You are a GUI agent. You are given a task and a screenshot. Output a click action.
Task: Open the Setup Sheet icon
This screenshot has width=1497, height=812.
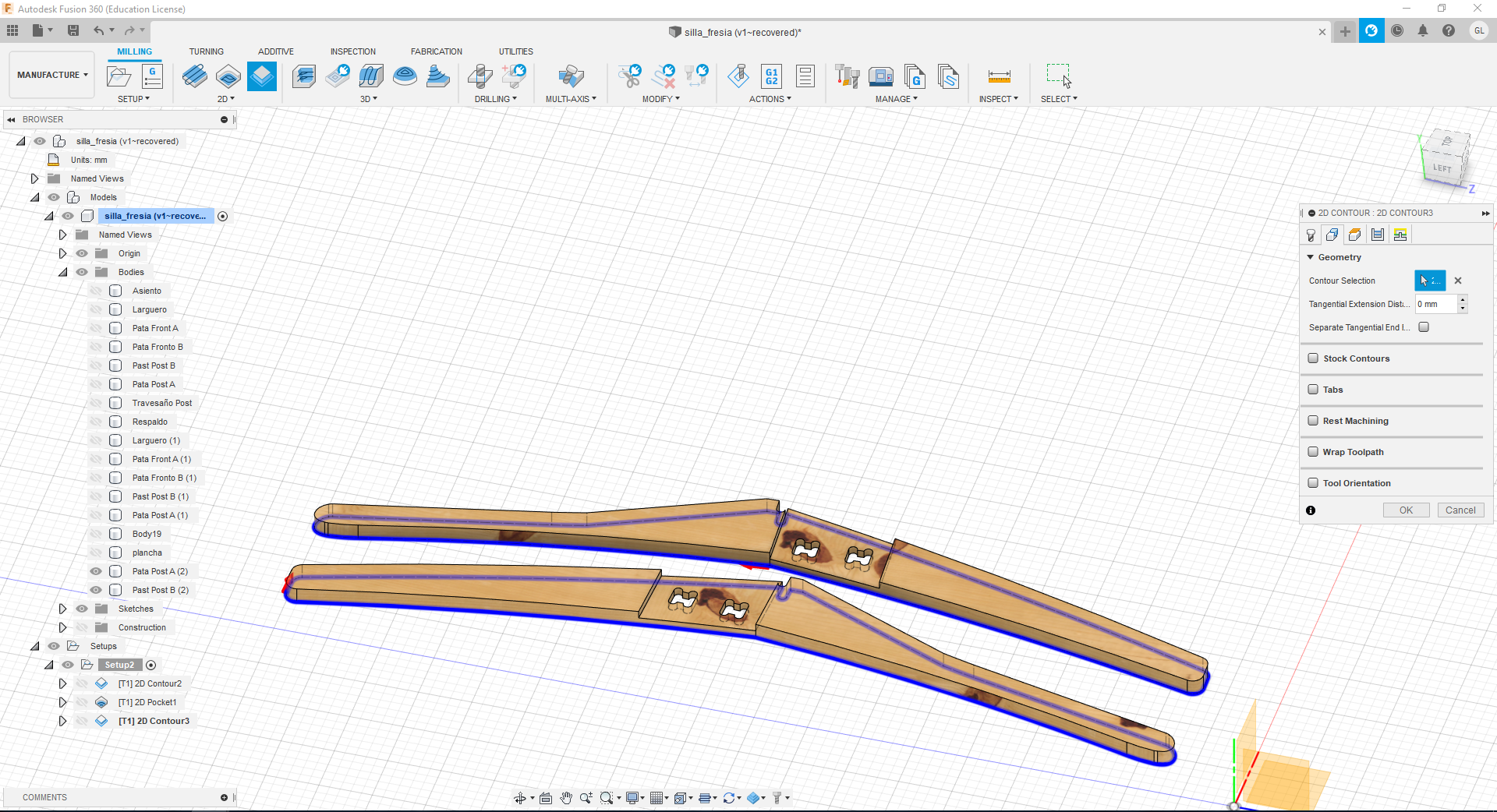(805, 76)
